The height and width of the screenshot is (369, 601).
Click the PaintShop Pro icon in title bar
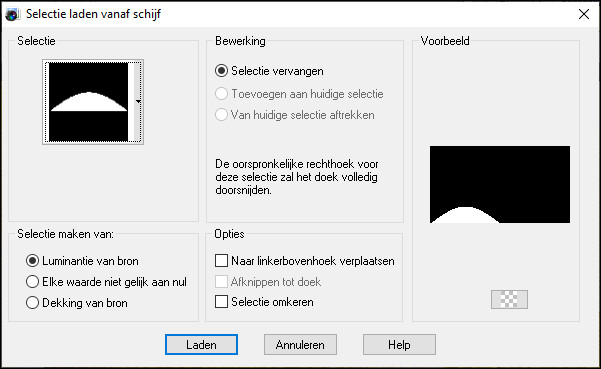(x=12, y=15)
